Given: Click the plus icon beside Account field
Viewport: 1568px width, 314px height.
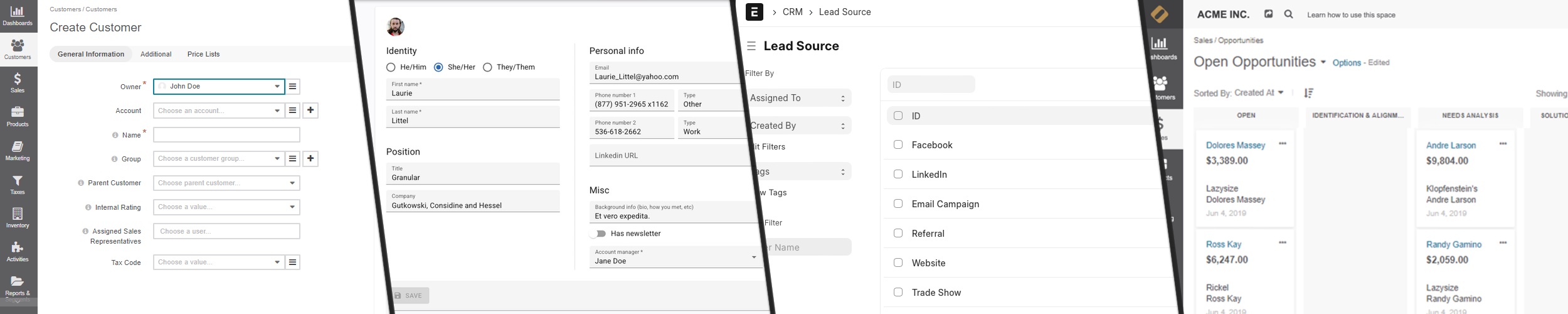Looking at the screenshot, I should [x=310, y=111].
